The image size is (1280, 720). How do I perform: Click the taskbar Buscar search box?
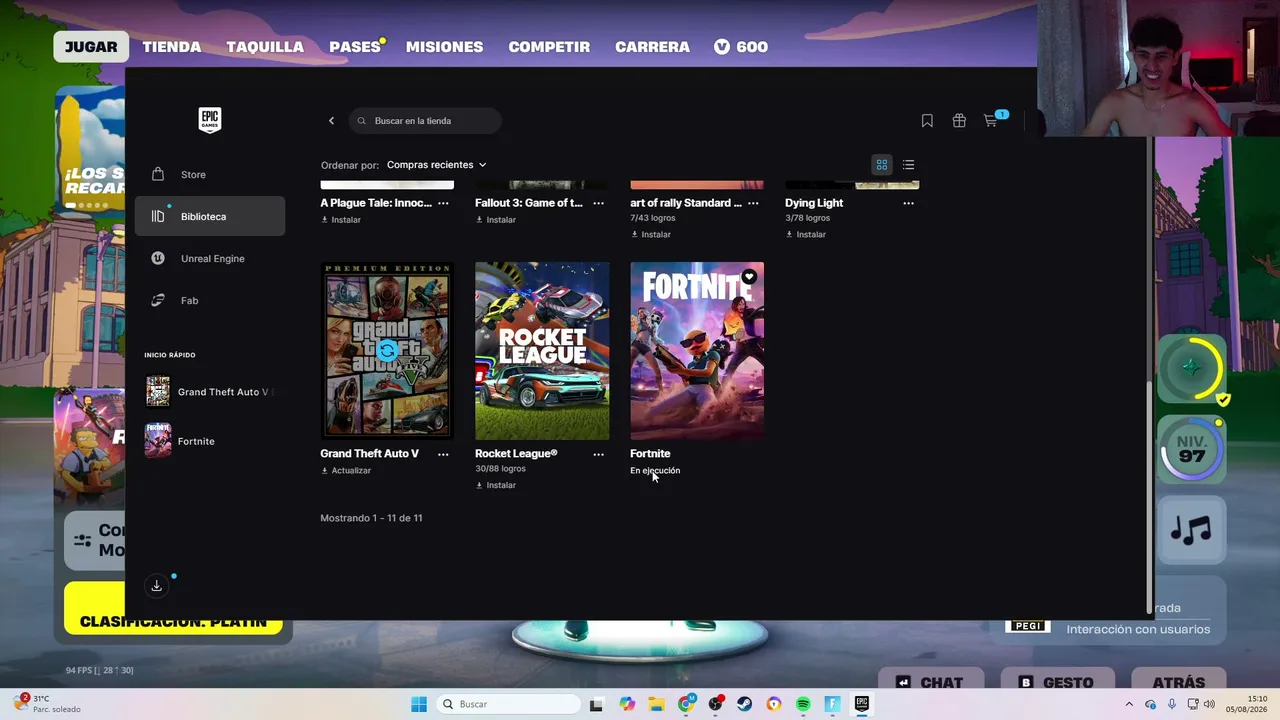[508, 704]
